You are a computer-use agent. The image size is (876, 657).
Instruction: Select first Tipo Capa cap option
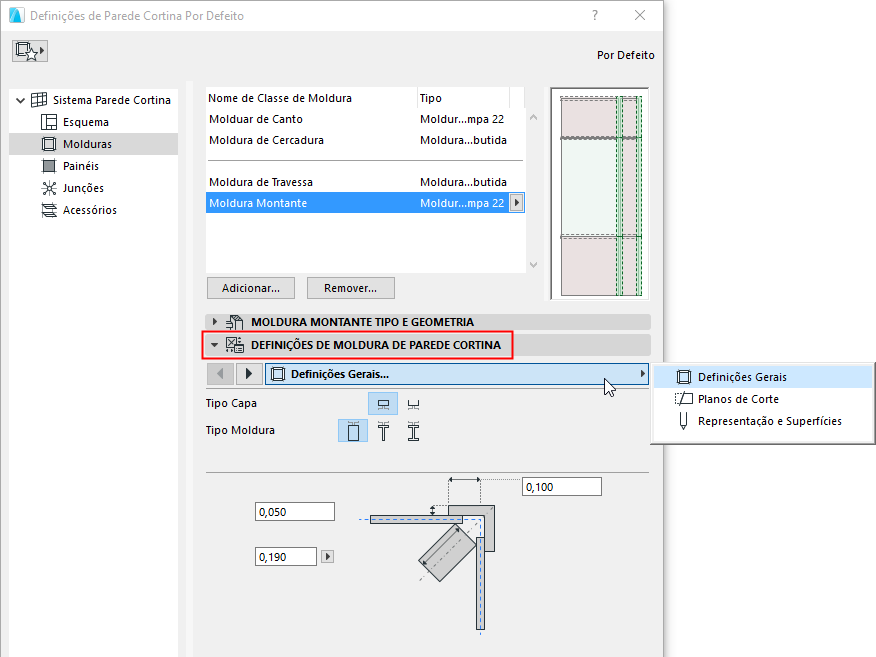click(383, 404)
